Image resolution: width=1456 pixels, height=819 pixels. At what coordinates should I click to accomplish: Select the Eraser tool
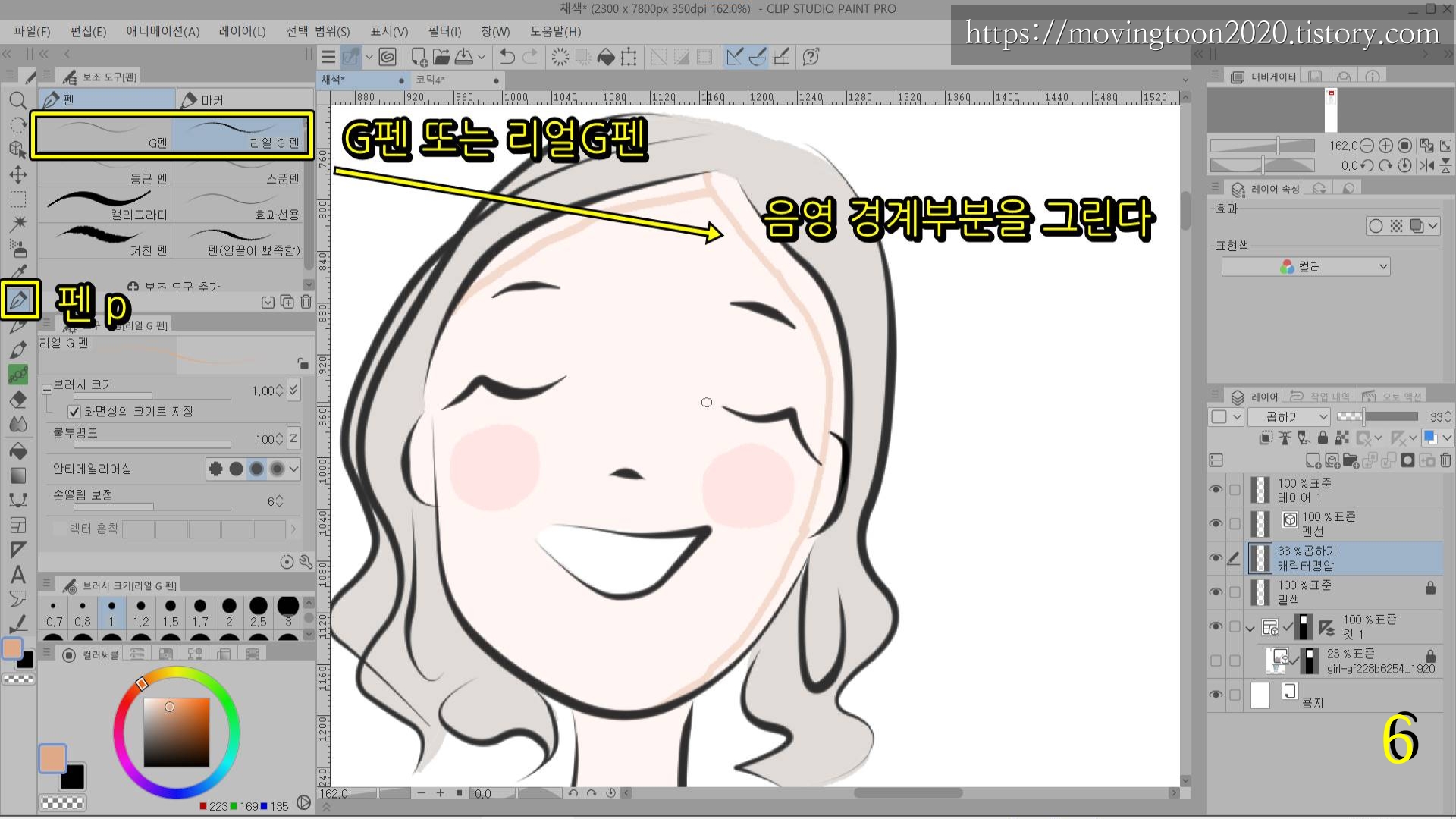point(18,400)
